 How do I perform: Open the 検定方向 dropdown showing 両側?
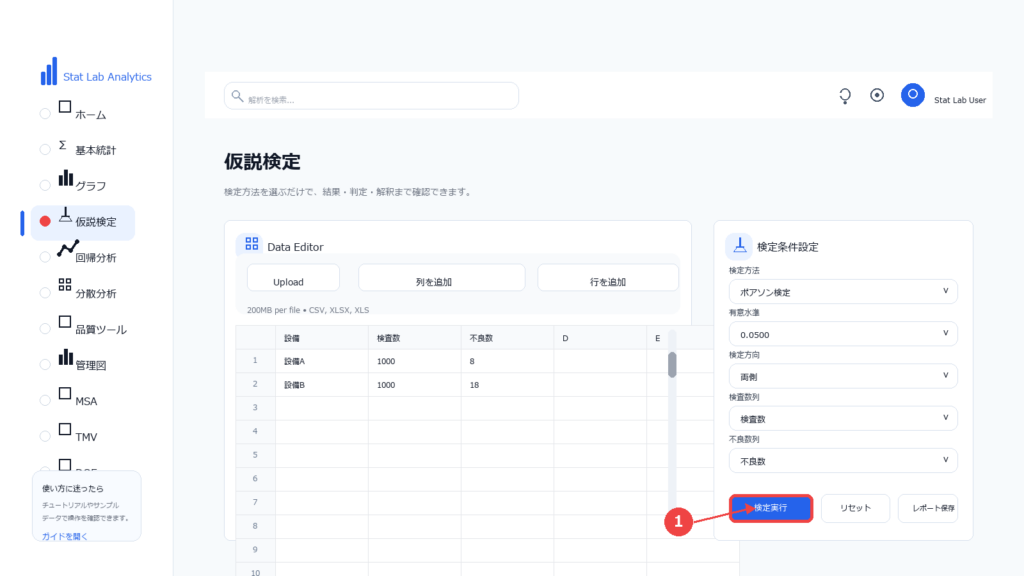pos(843,376)
